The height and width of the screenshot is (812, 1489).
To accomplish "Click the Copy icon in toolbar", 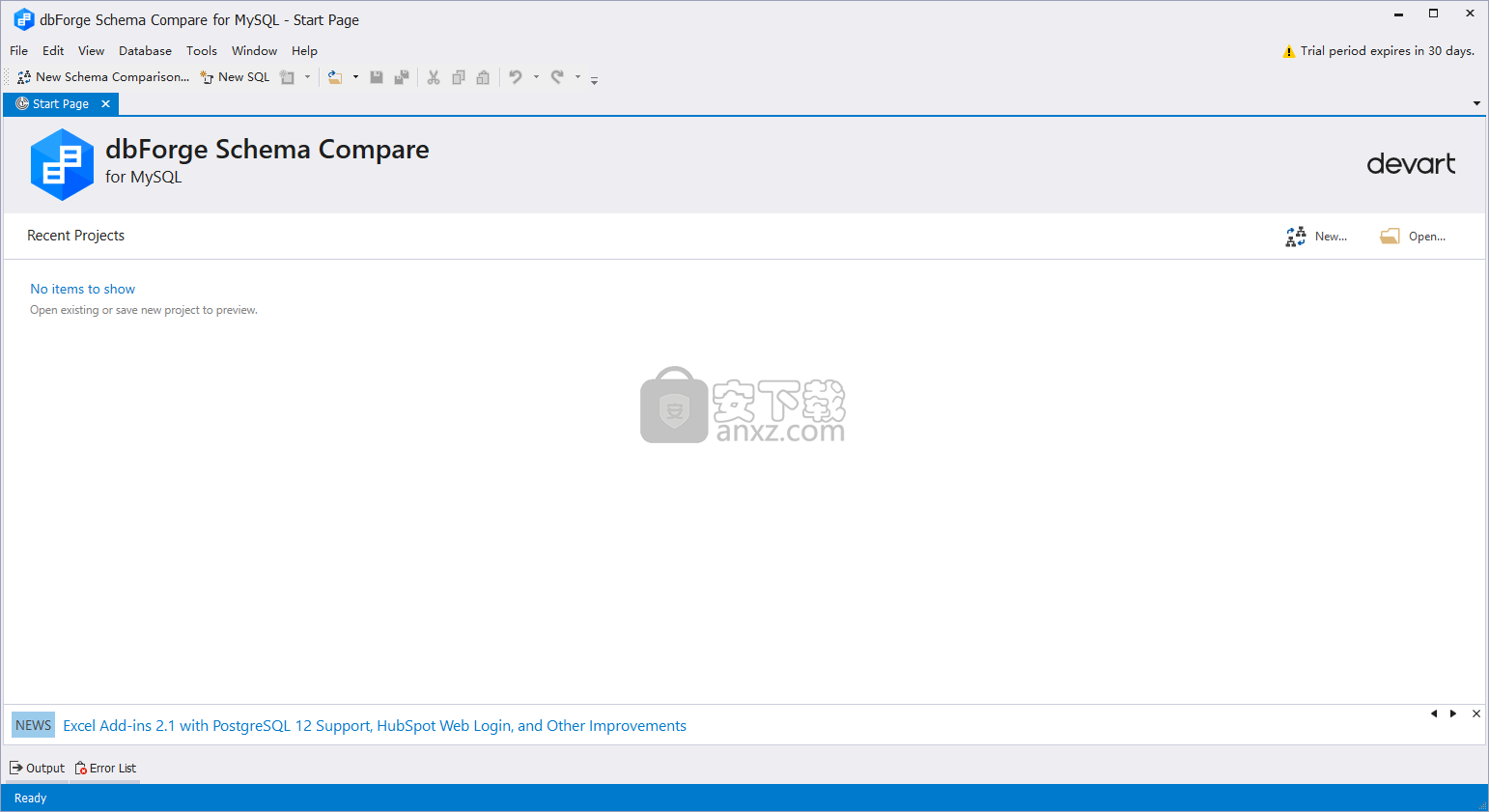I will 459,77.
